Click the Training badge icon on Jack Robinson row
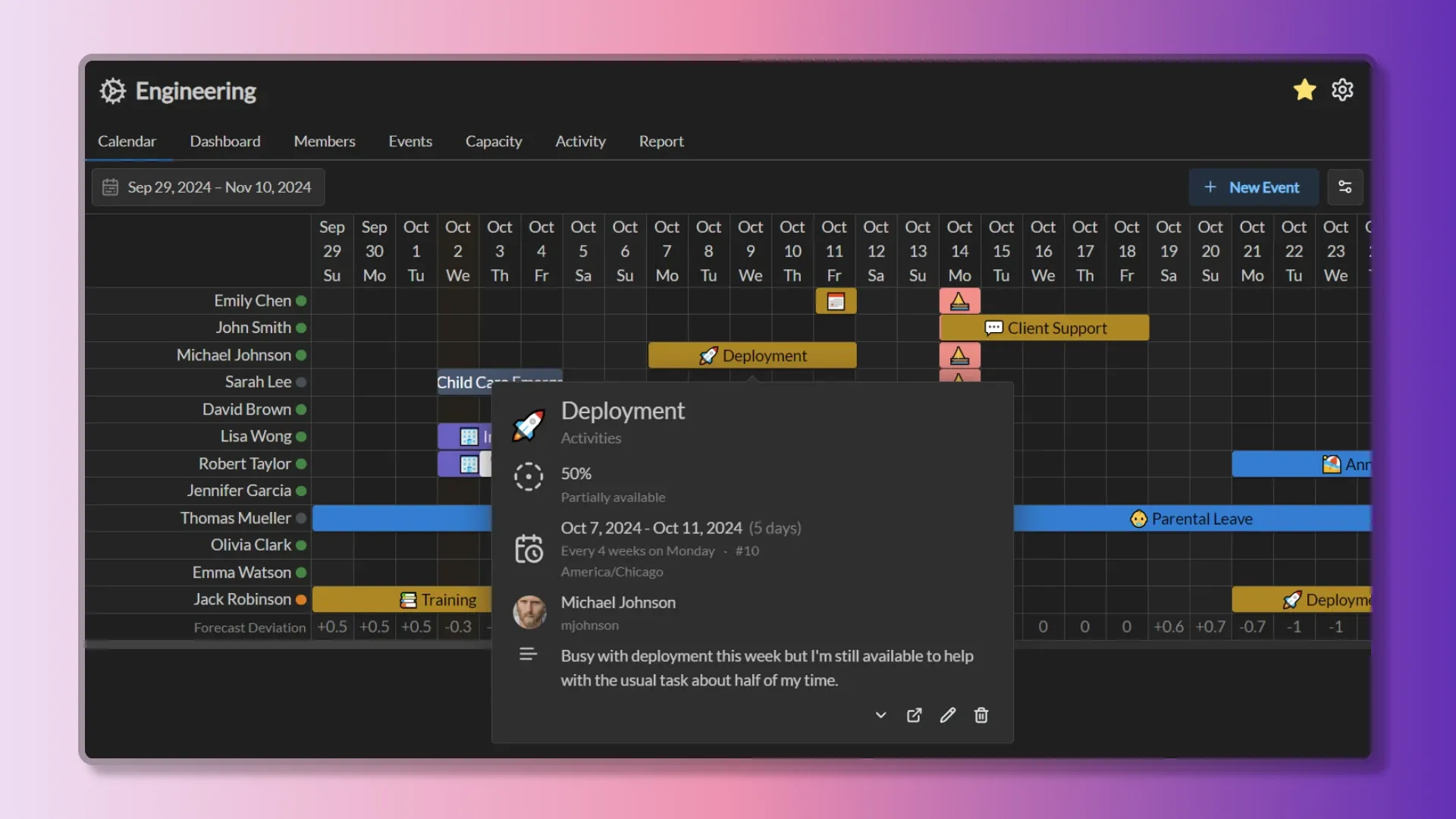 [x=408, y=599]
